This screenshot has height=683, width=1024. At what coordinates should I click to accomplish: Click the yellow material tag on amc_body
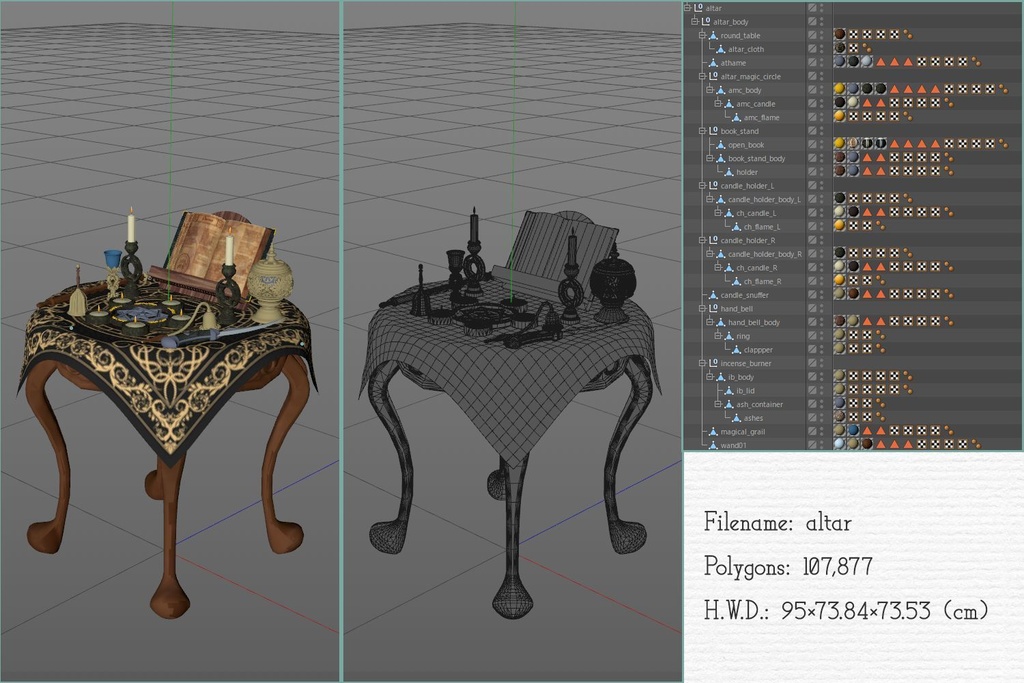[x=840, y=89]
